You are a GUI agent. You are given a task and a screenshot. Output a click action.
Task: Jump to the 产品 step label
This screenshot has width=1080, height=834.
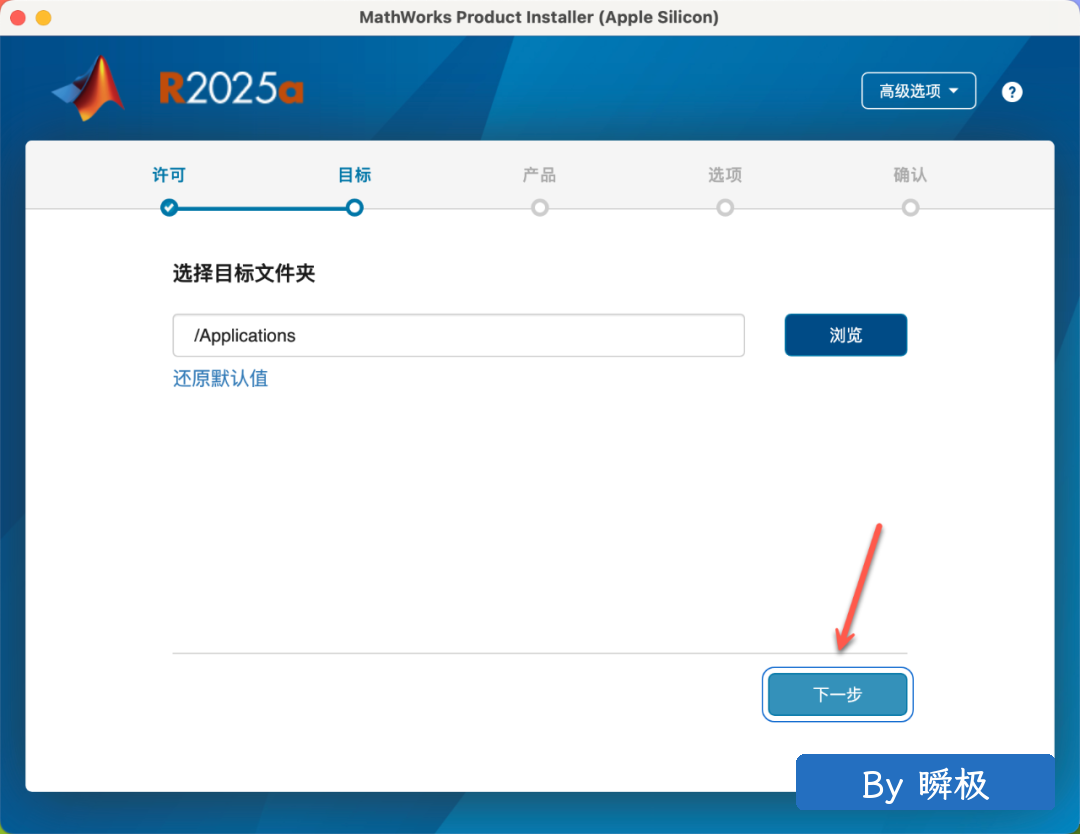[x=540, y=175]
